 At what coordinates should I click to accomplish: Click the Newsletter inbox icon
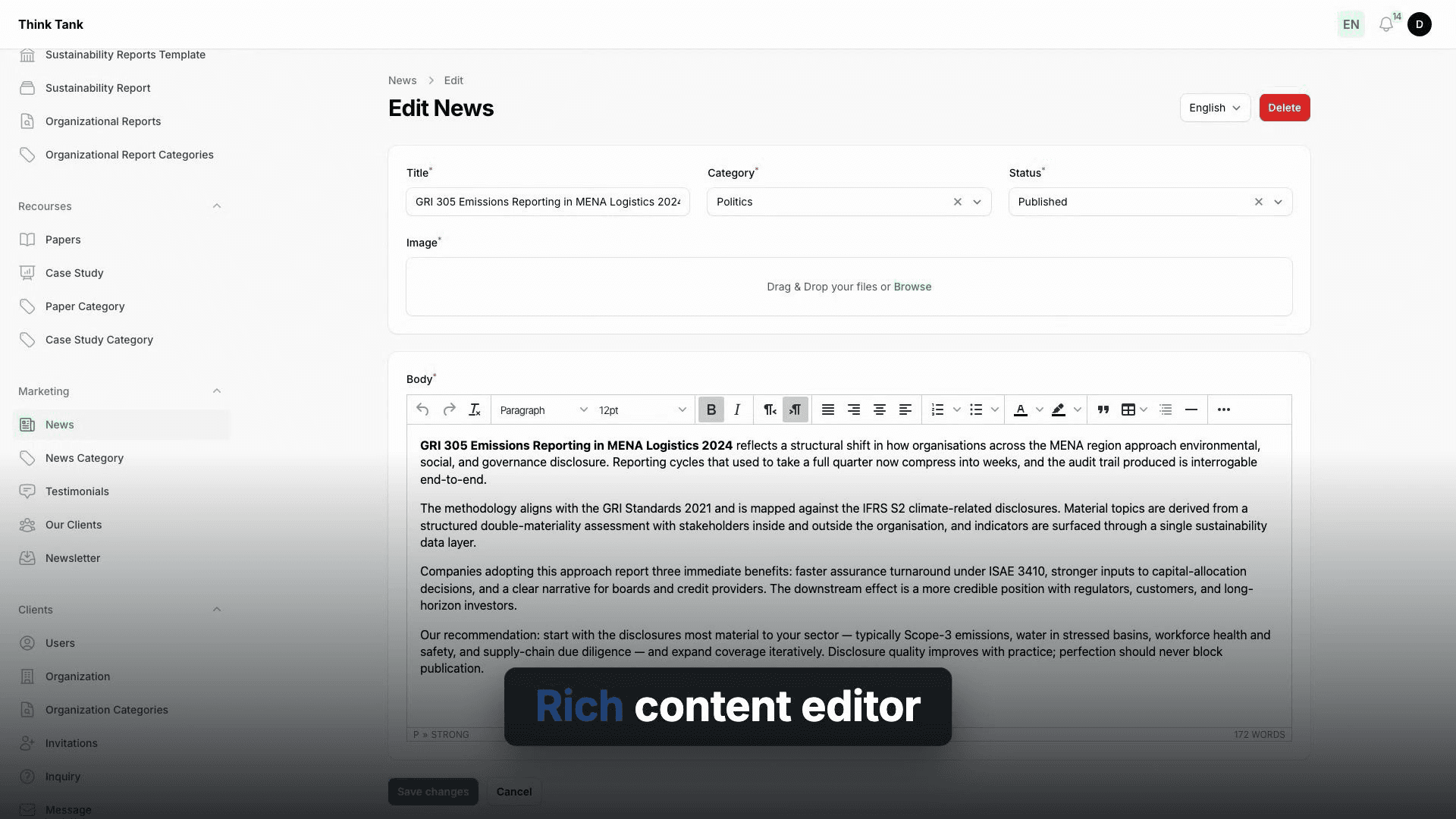click(x=27, y=558)
